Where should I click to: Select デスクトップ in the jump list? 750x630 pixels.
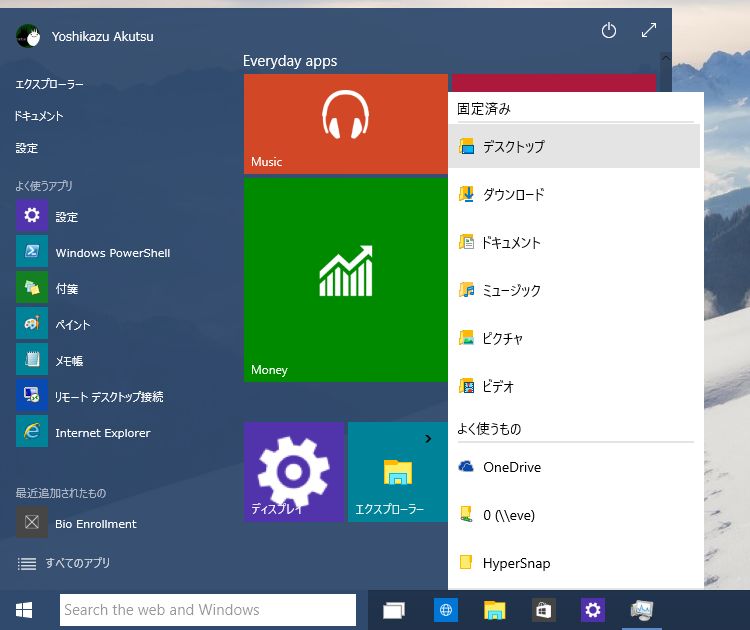pyautogui.click(x=574, y=146)
